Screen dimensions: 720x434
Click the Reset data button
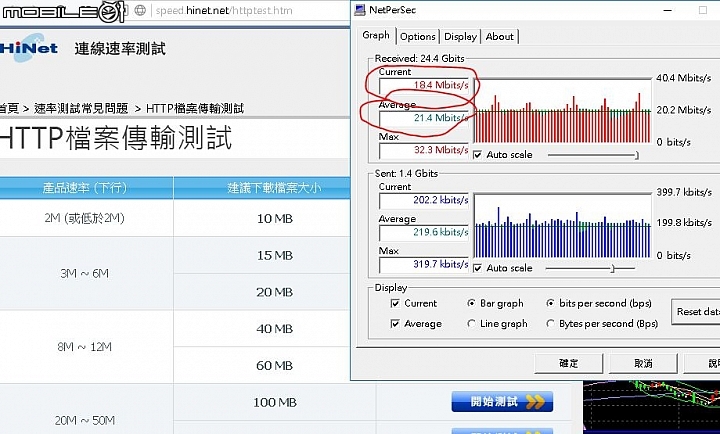pos(696,311)
